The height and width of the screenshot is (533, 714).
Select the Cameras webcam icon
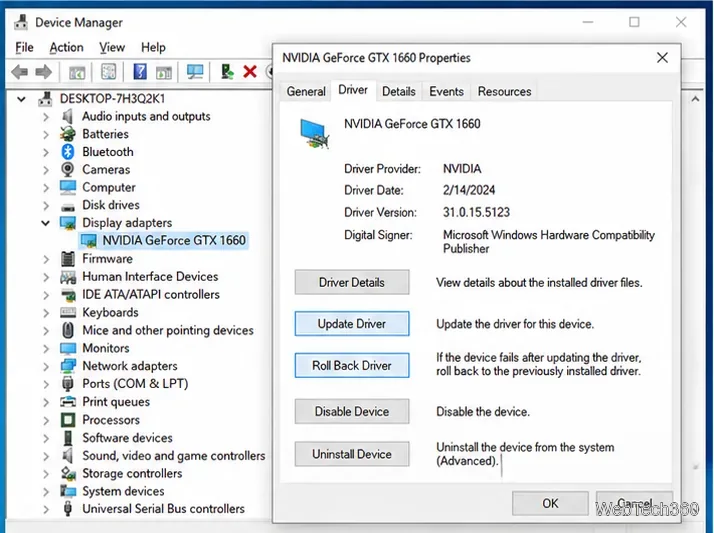click(x=68, y=169)
